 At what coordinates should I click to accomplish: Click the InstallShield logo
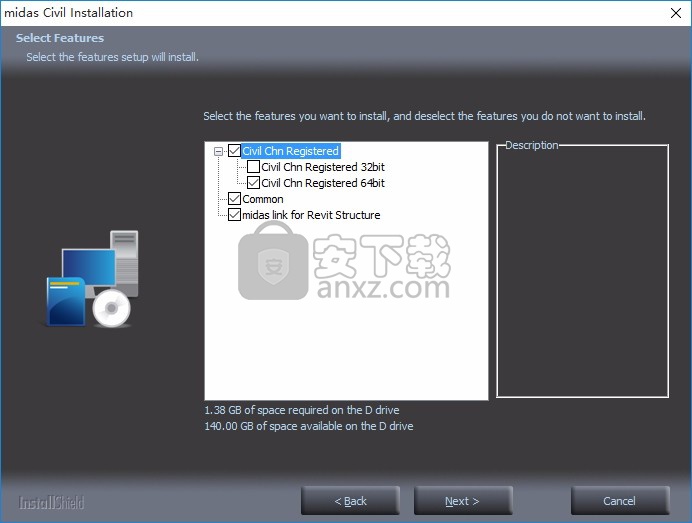[x=51, y=503]
